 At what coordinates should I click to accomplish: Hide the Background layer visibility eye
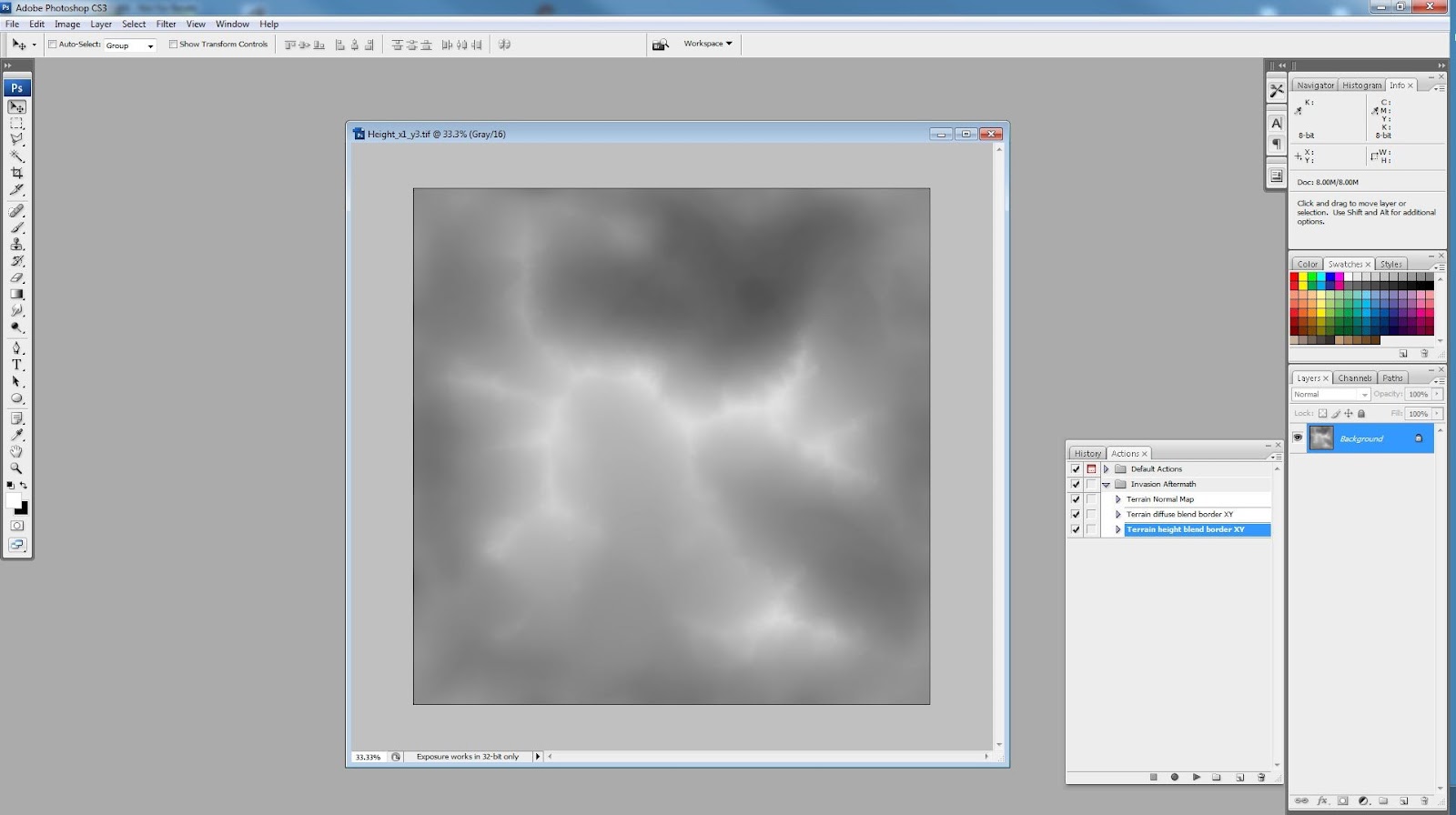(x=1298, y=438)
